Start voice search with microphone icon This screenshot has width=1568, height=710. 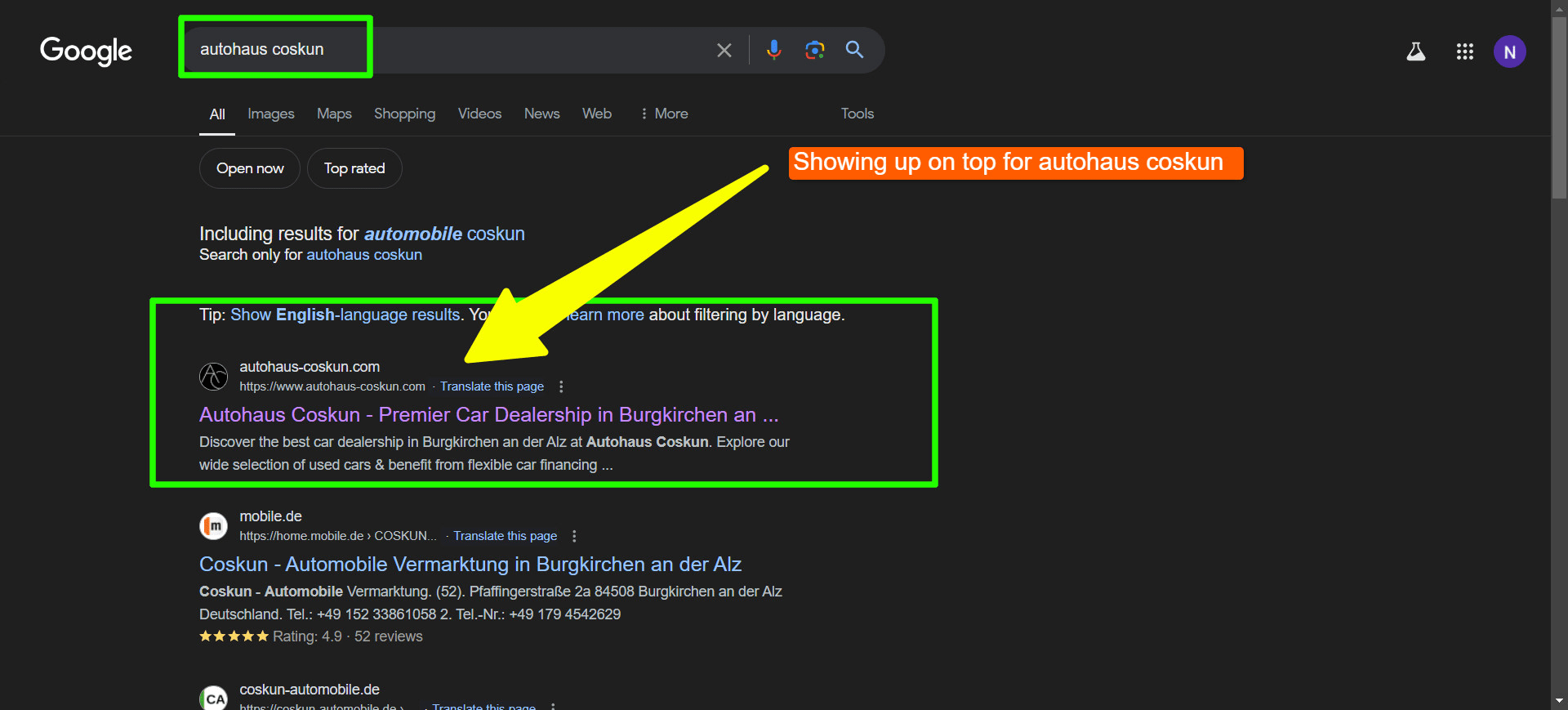point(773,50)
